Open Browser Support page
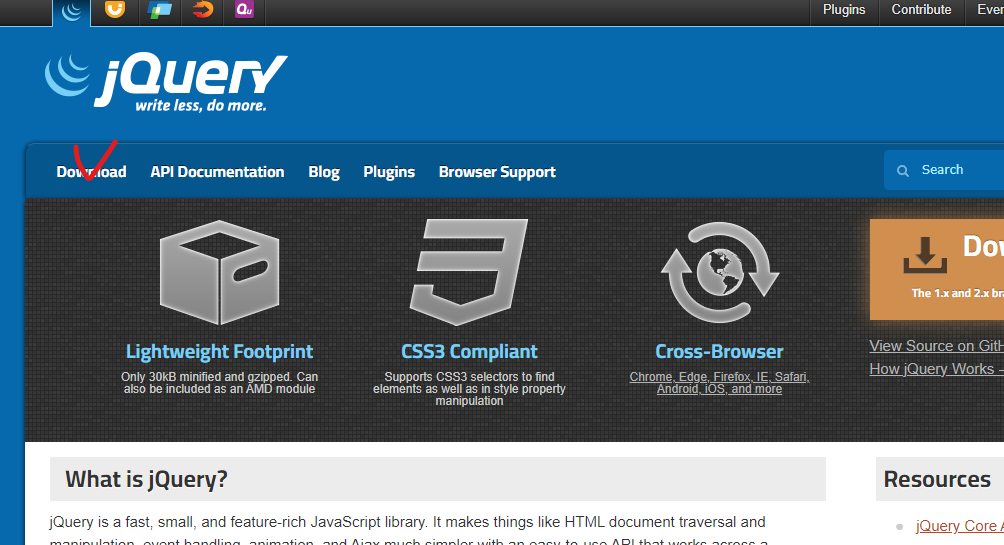Viewport: 1004px width, 545px height. coord(497,172)
